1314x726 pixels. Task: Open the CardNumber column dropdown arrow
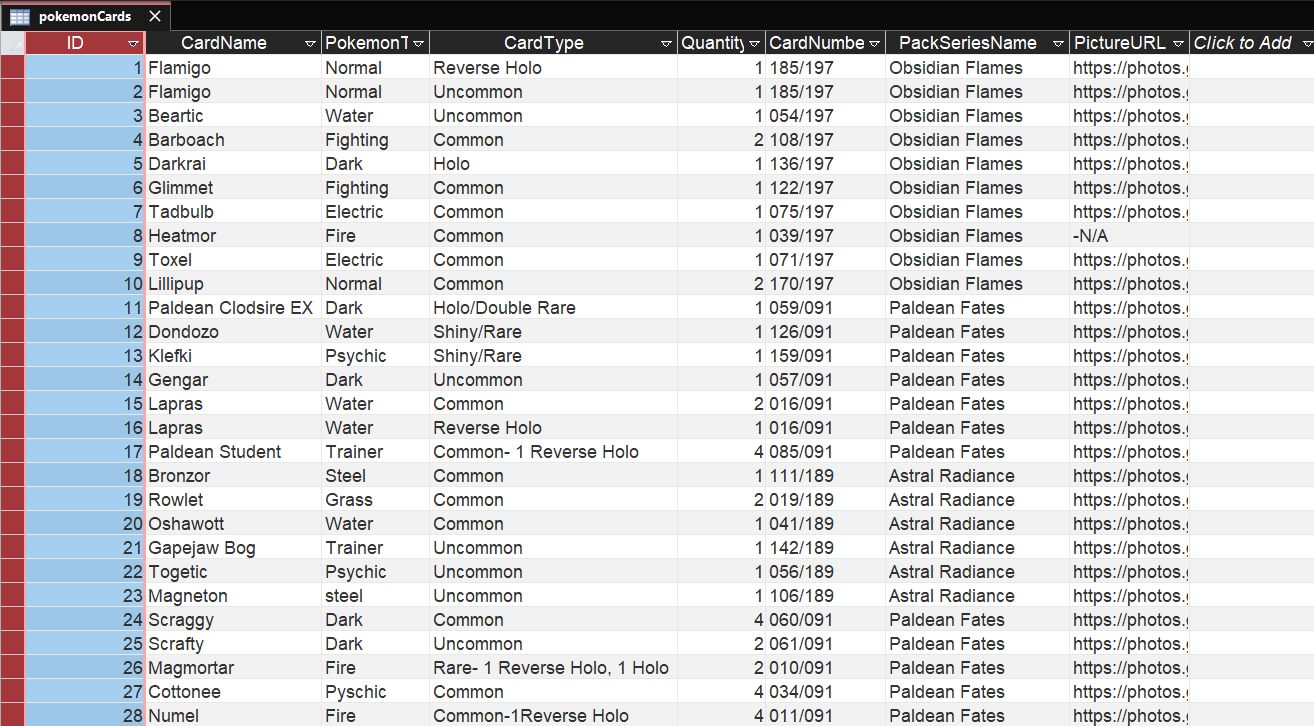[874, 44]
